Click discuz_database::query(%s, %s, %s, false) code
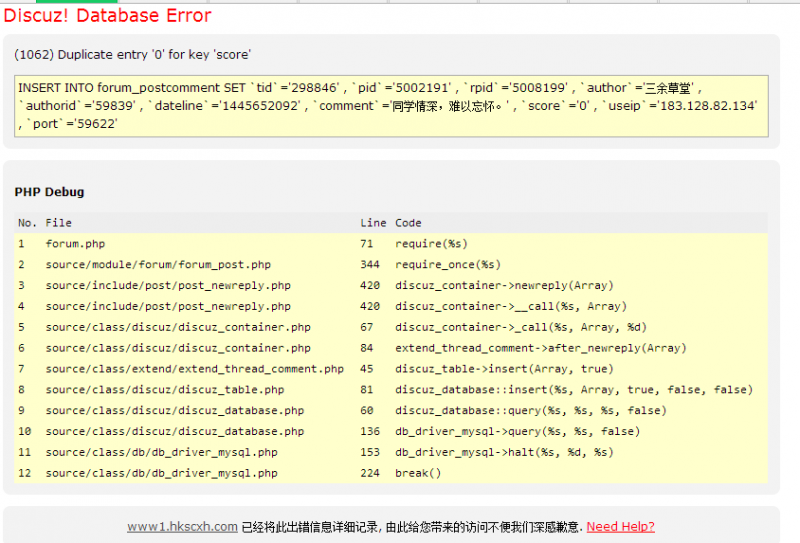 pyautogui.click(x=531, y=410)
